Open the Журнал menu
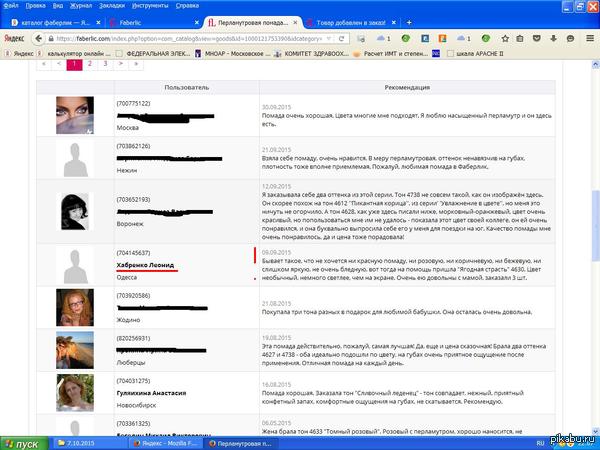The image size is (600, 450). coord(84,5)
